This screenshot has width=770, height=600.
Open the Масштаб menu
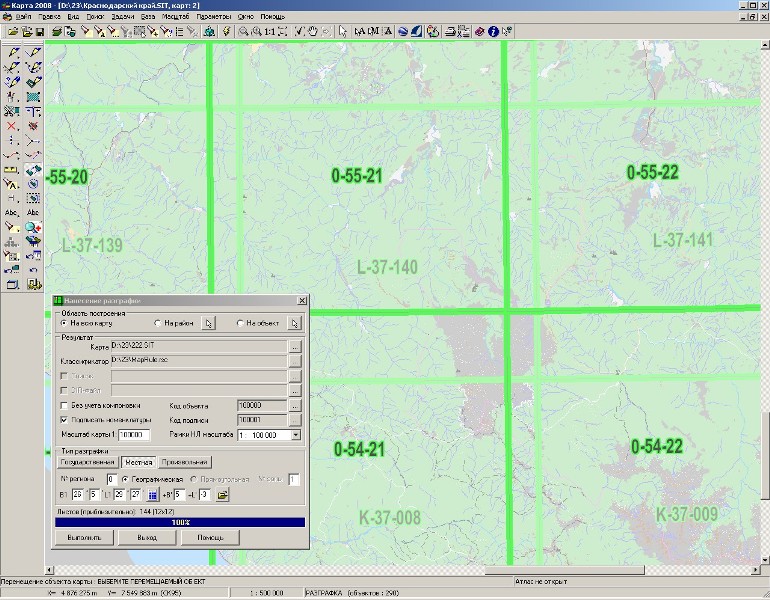[174, 18]
